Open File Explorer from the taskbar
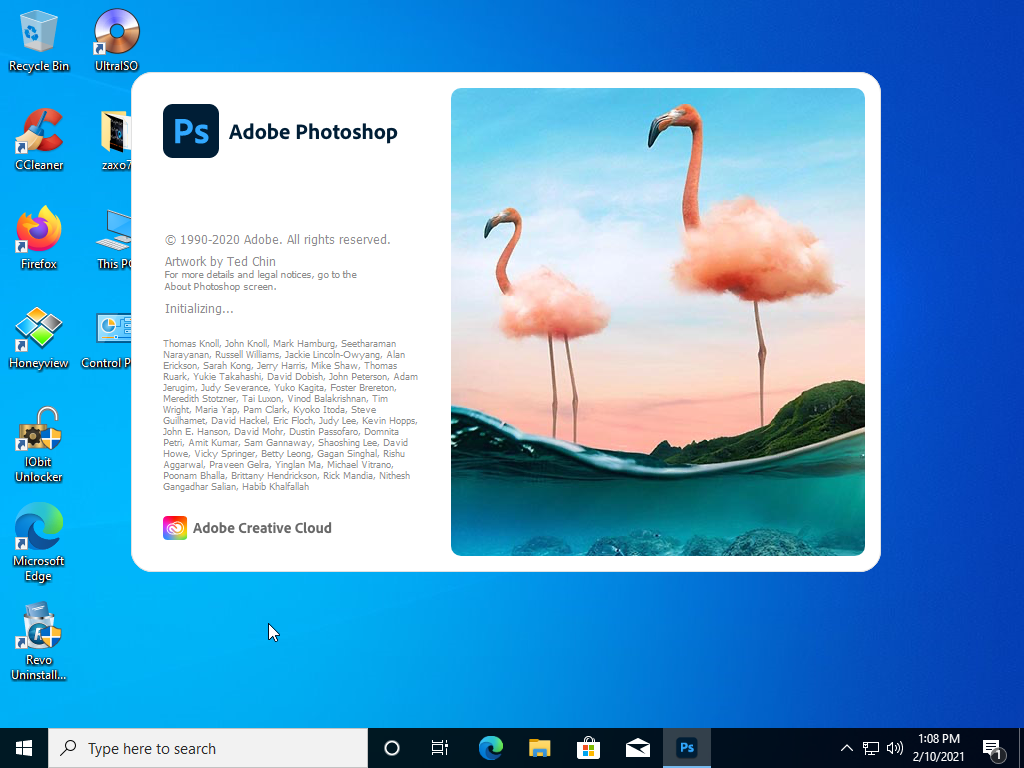Image resolution: width=1024 pixels, height=768 pixels. pos(539,748)
